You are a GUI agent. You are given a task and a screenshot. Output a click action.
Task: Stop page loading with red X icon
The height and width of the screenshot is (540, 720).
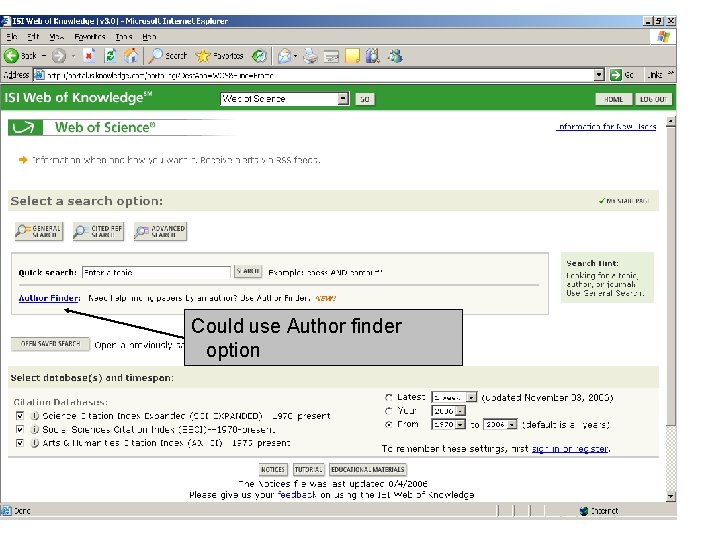click(x=89, y=56)
